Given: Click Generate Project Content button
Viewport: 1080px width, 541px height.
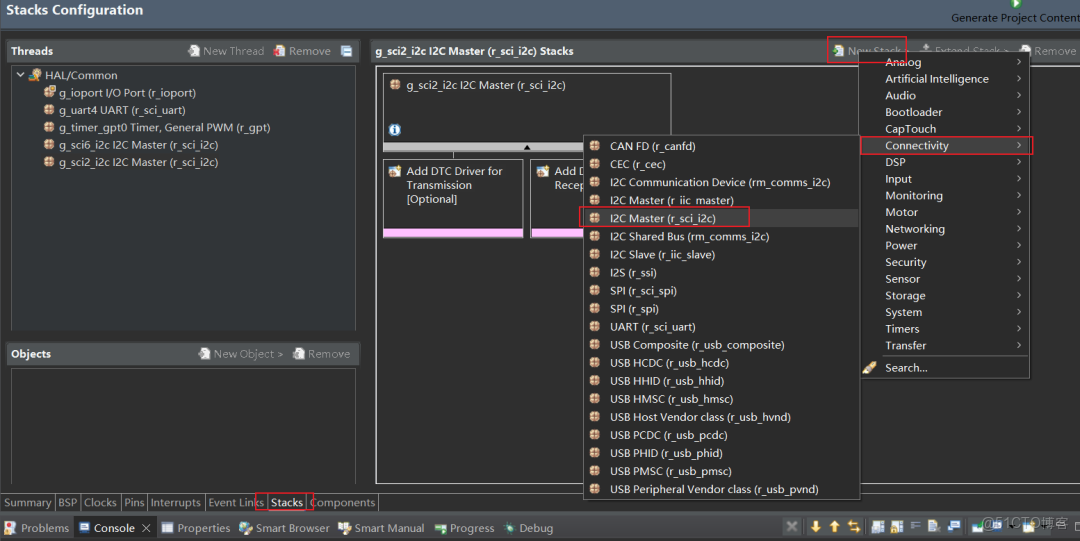Looking at the screenshot, I should click(1015, 12).
